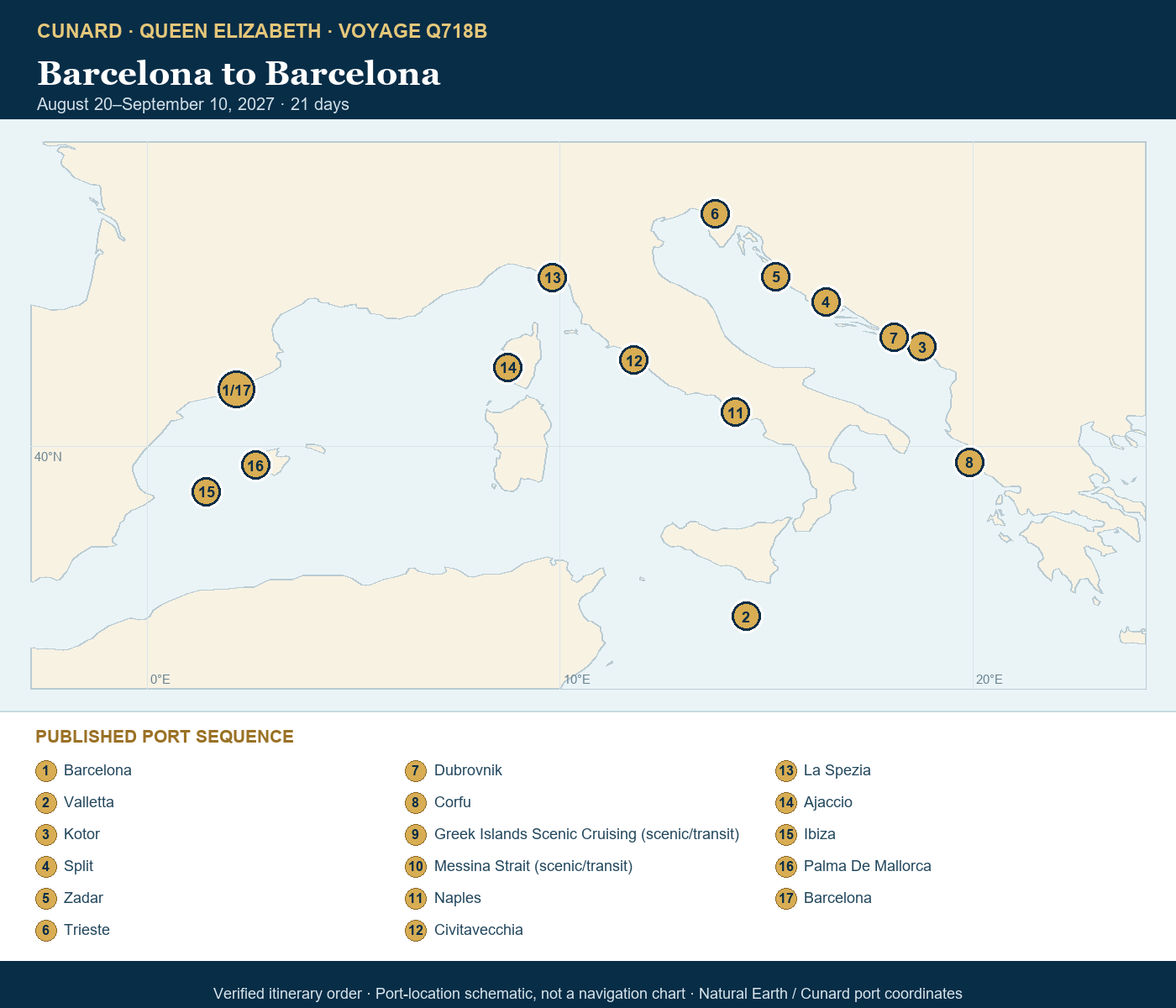1176x1008 pixels.
Task: Select map marker 14 on Corsica
Action: click(x=507, y=367)
